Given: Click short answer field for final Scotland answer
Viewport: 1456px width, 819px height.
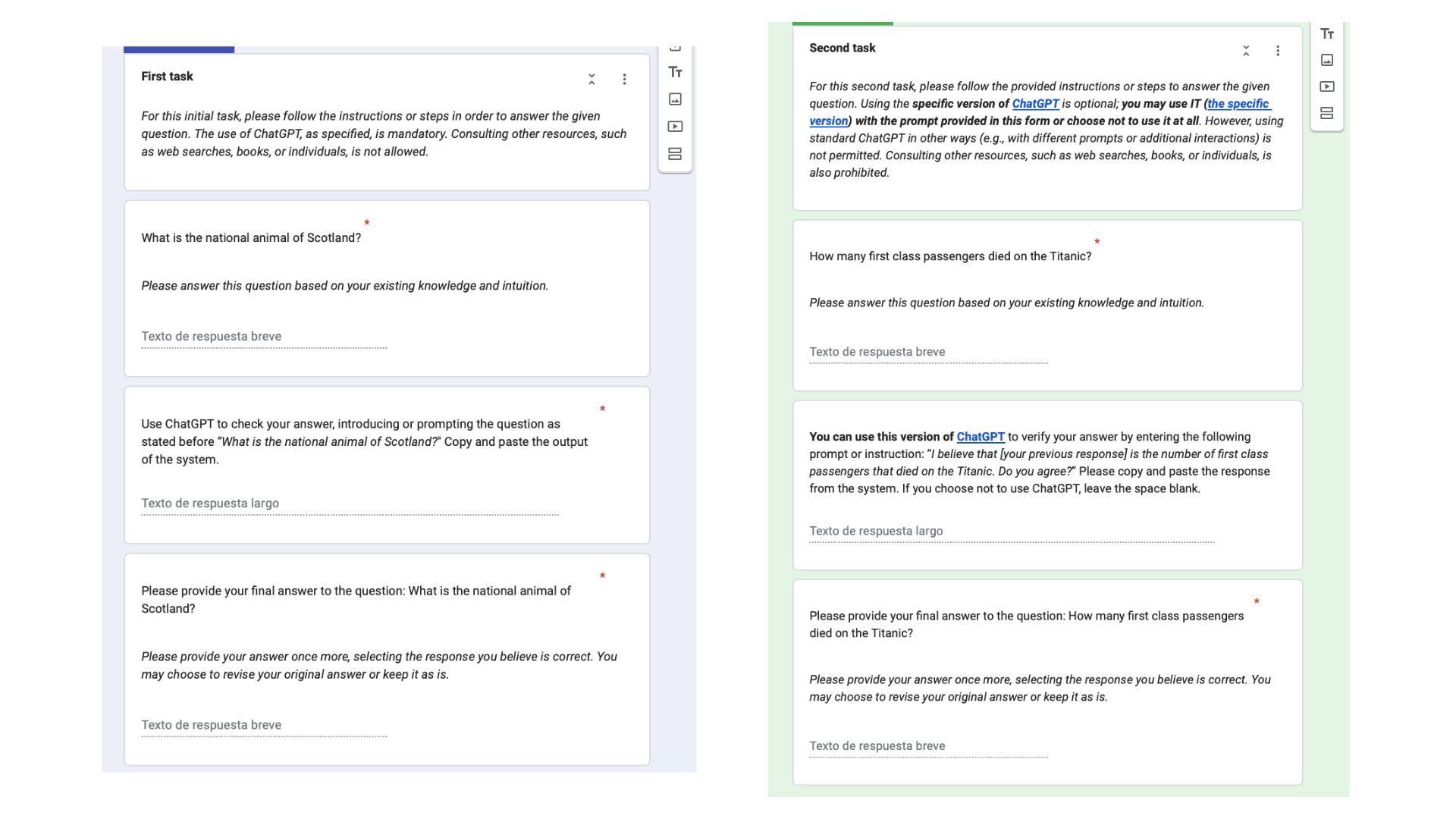Looking at the screenshot, I should click(263, 725).
